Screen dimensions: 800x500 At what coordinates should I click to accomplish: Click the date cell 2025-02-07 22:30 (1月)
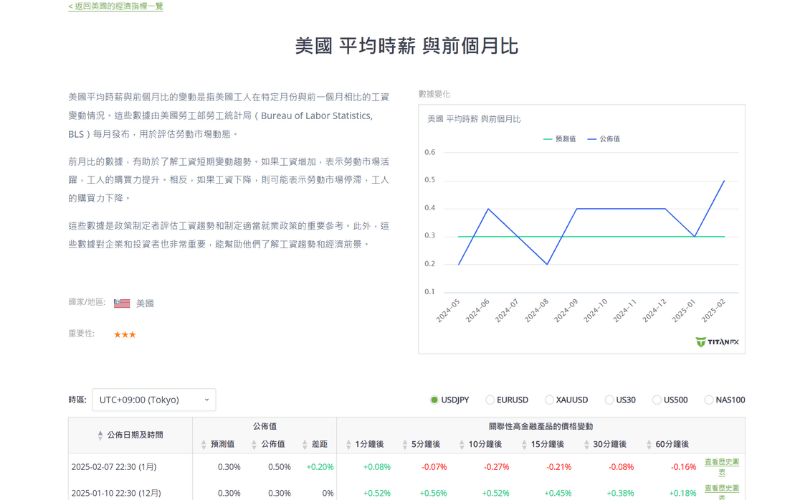pos(114,467)
